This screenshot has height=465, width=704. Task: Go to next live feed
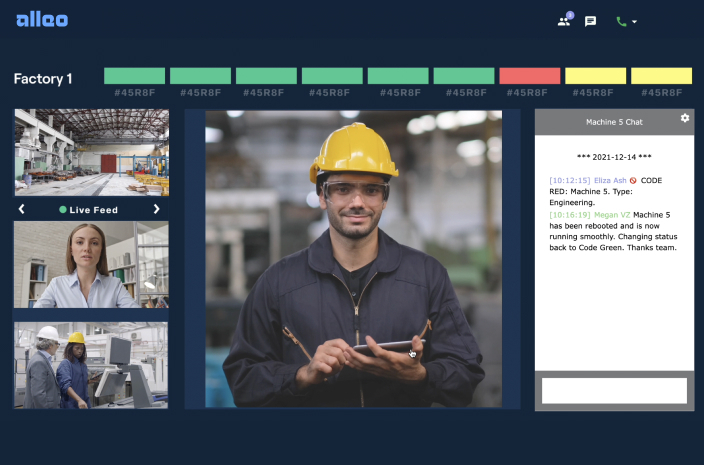(x=156, y=209)
